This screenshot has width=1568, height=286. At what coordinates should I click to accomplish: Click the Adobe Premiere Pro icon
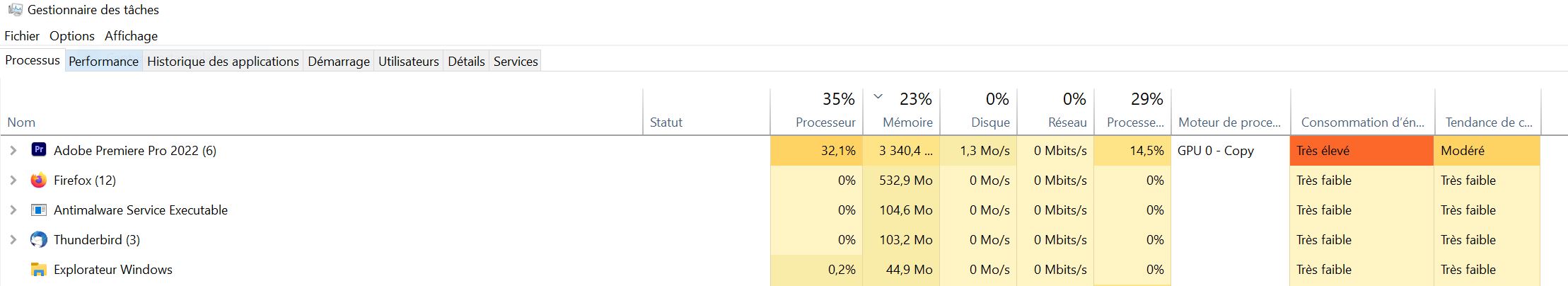point(39,150)
